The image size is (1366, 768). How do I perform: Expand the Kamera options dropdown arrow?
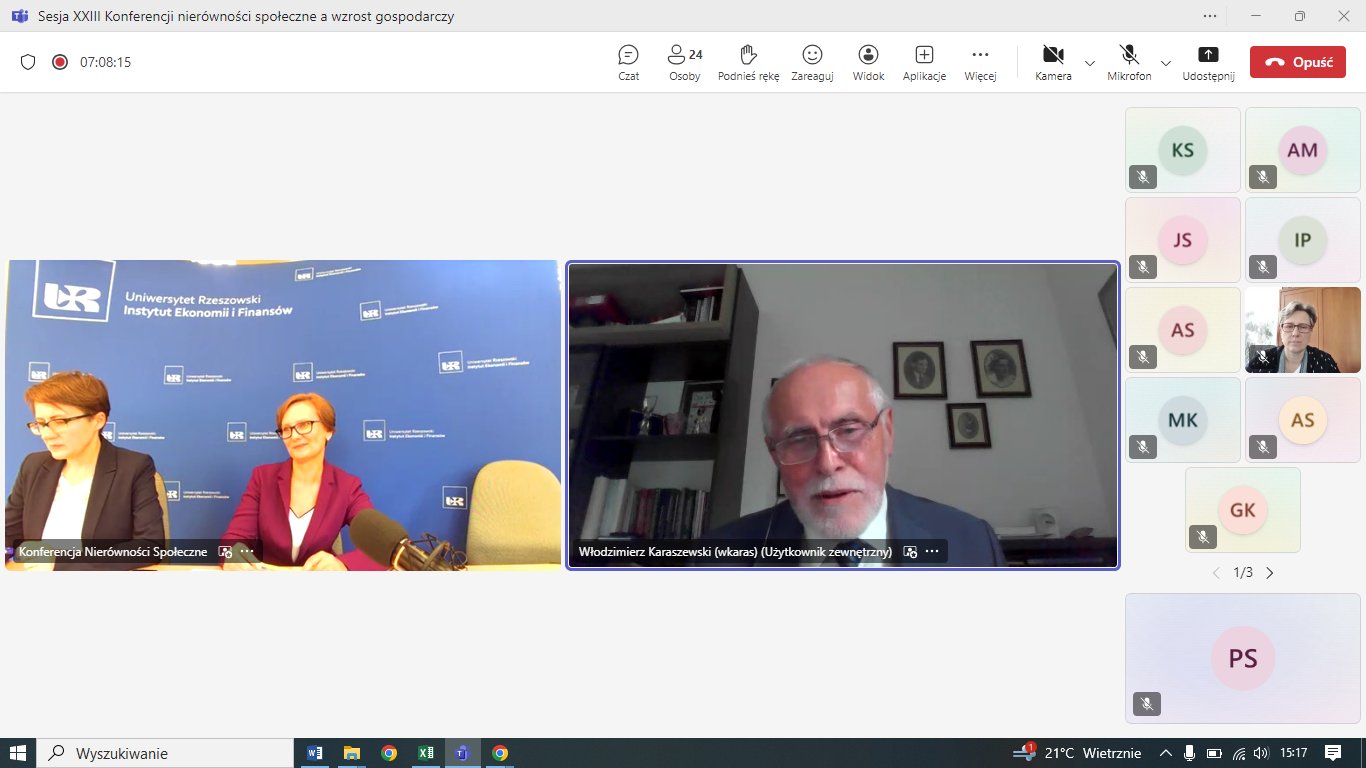coord(1090,62)
